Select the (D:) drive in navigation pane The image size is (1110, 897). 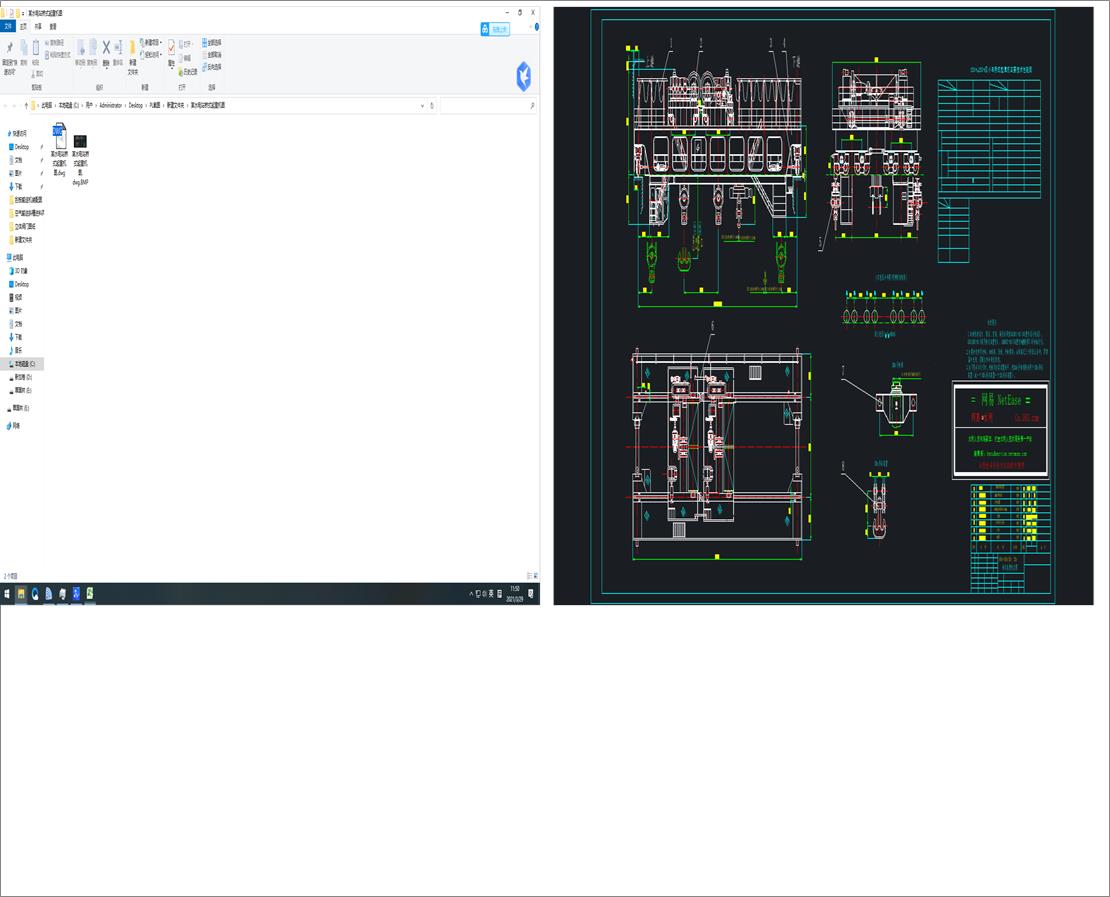21,377
